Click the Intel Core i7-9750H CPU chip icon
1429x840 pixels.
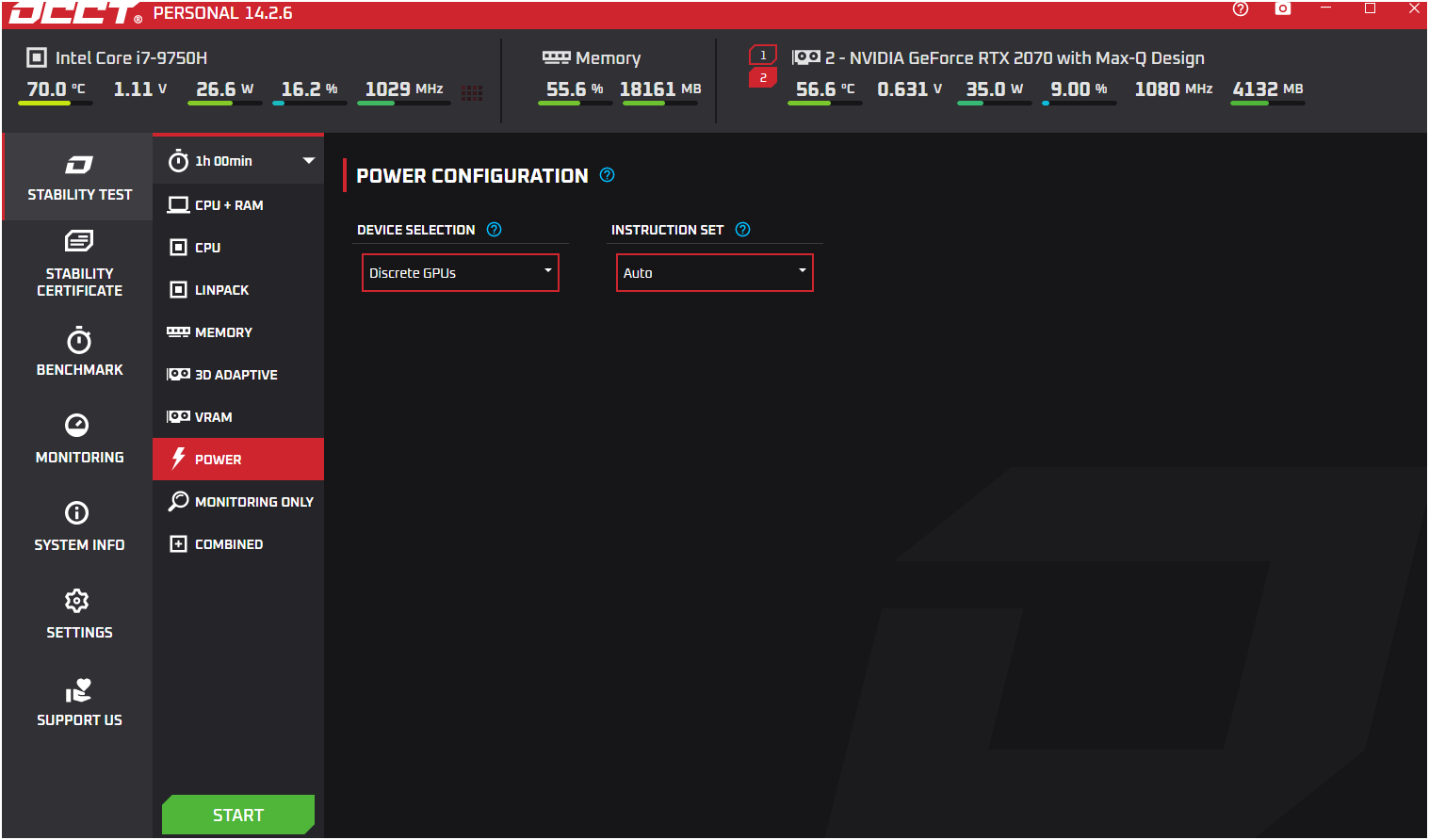coord(37,57)
